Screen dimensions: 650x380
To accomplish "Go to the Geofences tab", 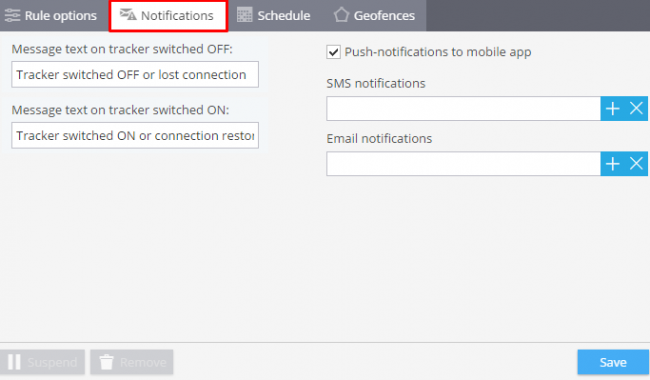I will (x=374, y=15).
